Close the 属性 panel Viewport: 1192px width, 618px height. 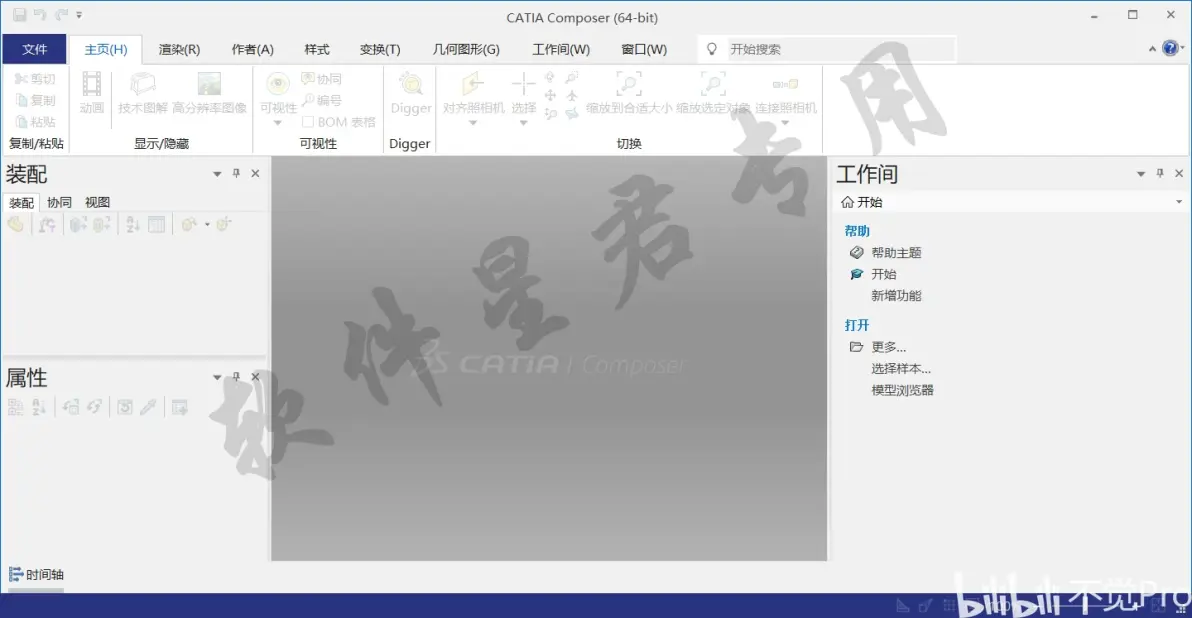pyautogui.click(x=255, y=377)
